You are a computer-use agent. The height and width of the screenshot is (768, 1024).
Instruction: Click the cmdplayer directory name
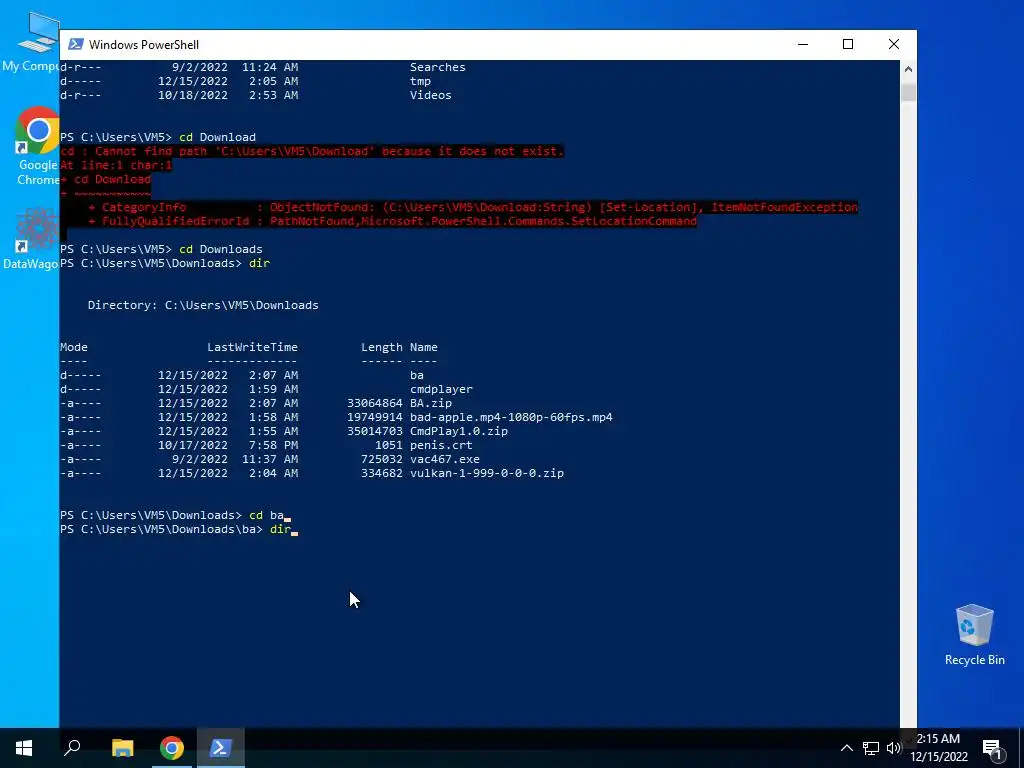pos(441,389)
